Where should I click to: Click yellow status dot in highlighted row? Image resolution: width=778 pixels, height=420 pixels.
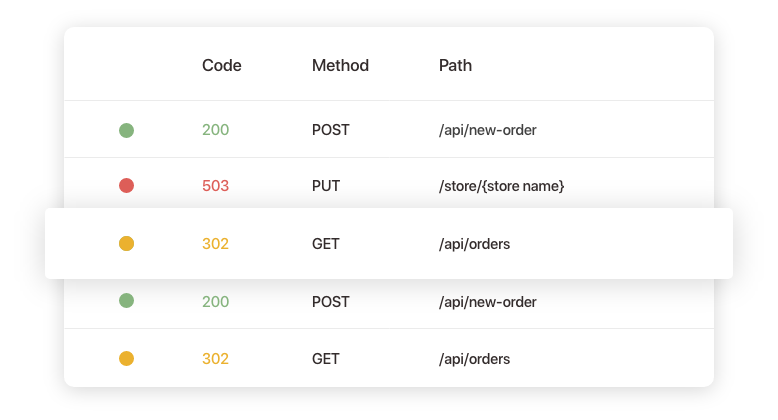point(127,244)
